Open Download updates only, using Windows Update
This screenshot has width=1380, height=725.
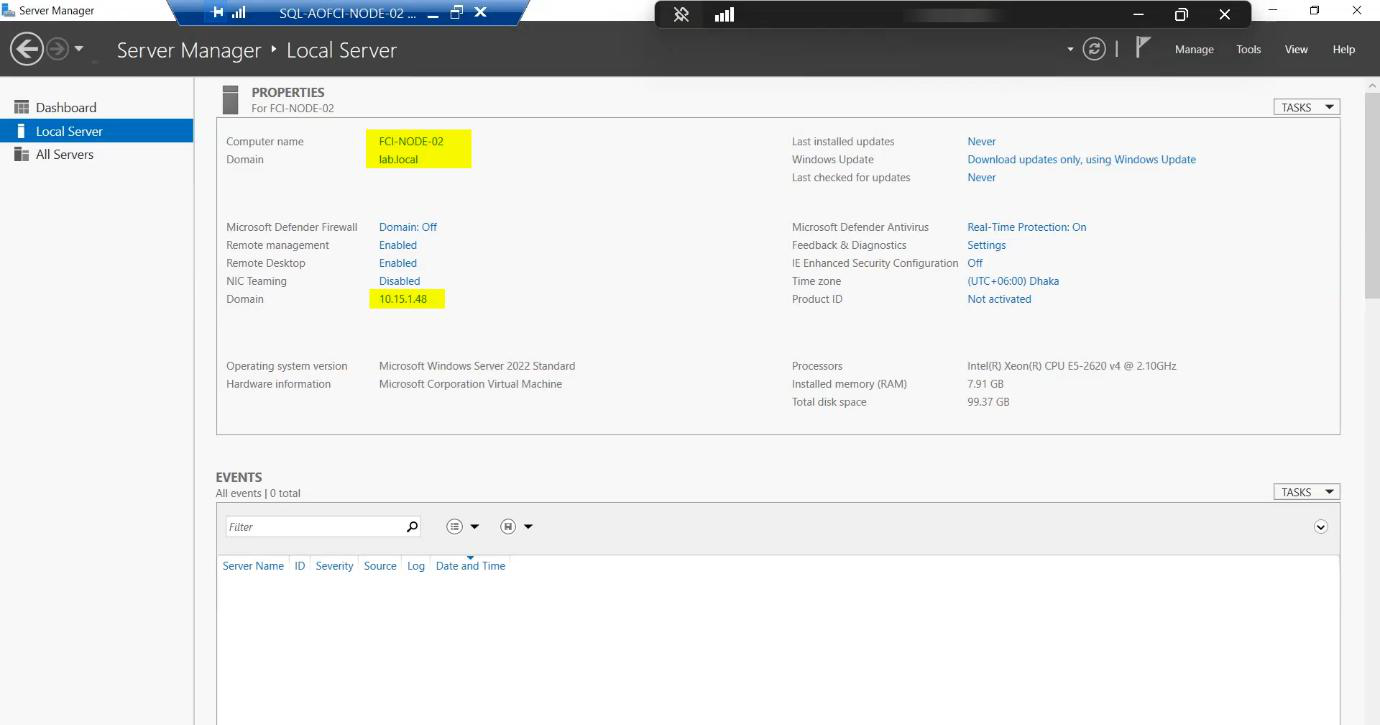tap(1081, 159)
